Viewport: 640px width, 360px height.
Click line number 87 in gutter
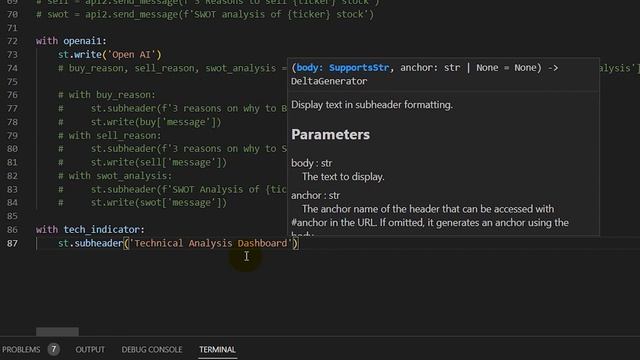click(13, 243)
